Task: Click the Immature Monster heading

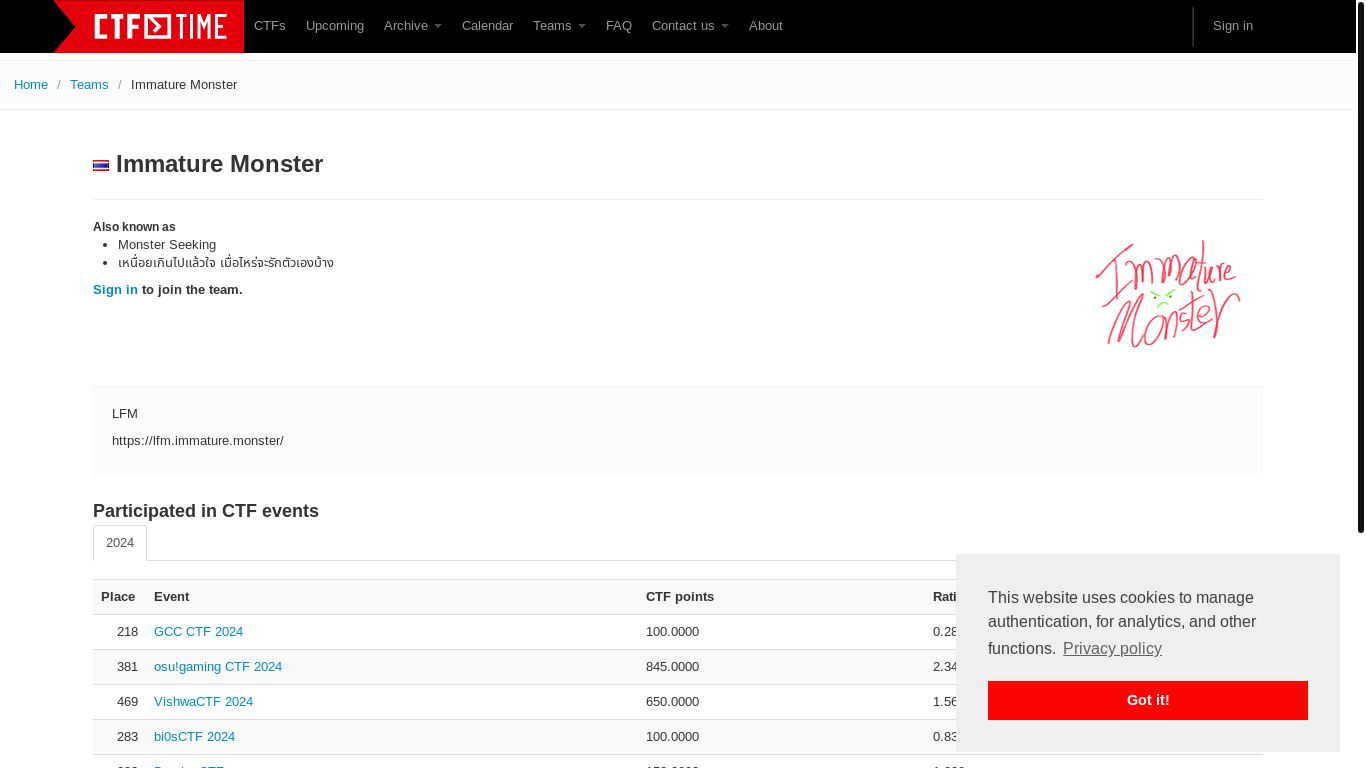Action: [219, 164]
